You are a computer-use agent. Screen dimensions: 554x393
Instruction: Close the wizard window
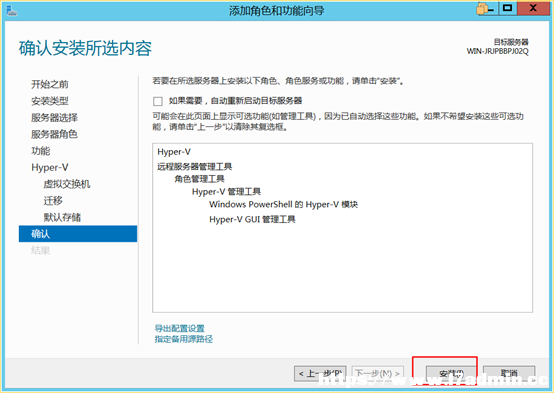pyautogui.click(x=534, y=8)
